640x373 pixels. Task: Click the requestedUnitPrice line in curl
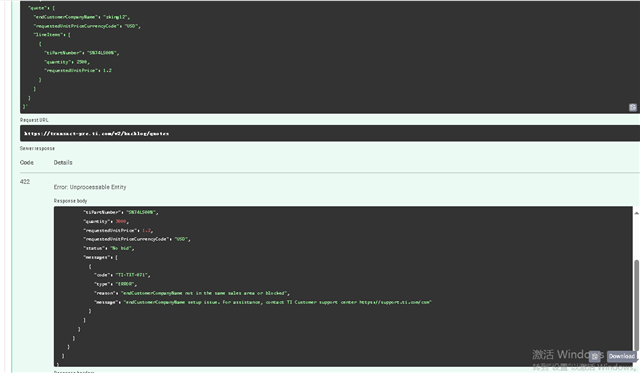pyautogui.click(x=78, y=71)
